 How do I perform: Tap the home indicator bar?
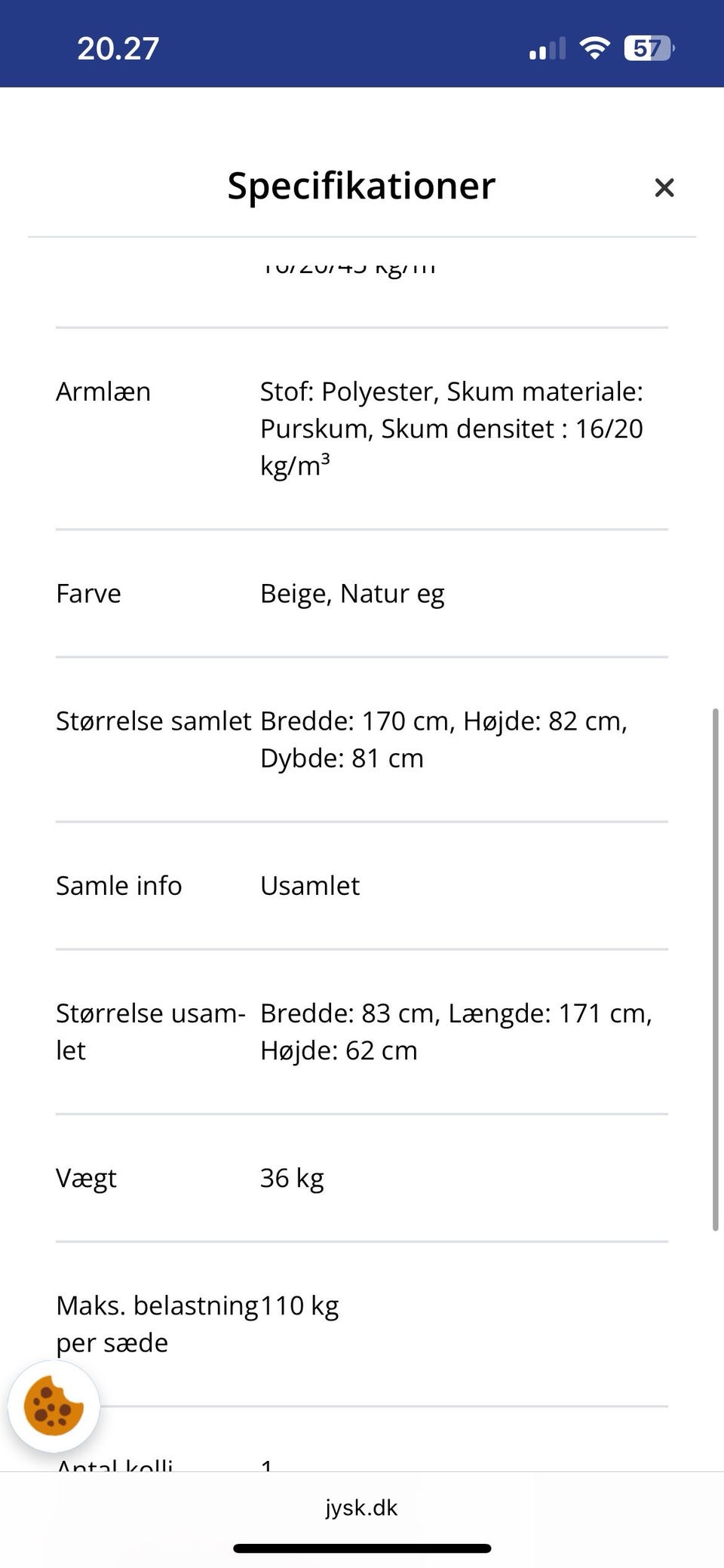click(362, 1548)
